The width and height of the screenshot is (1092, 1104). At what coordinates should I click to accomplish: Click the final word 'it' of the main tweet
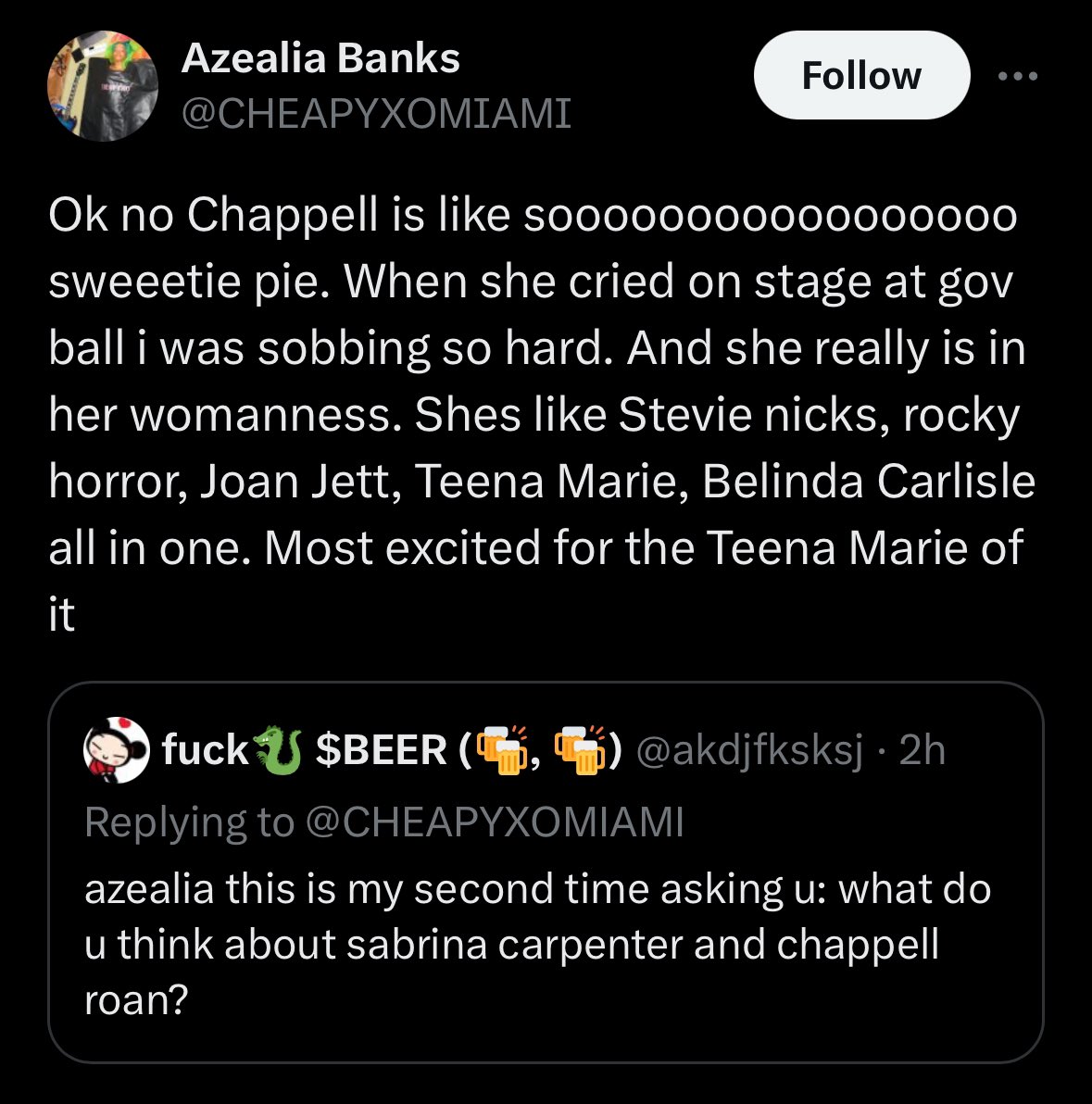point(61,615)
